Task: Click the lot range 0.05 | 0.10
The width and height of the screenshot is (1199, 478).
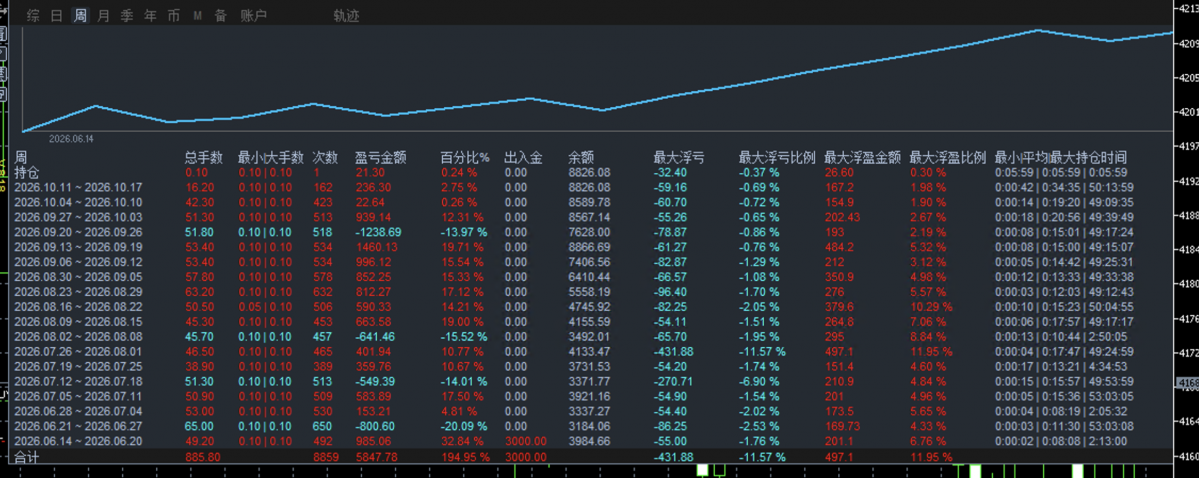Action: tap(265, 307)
